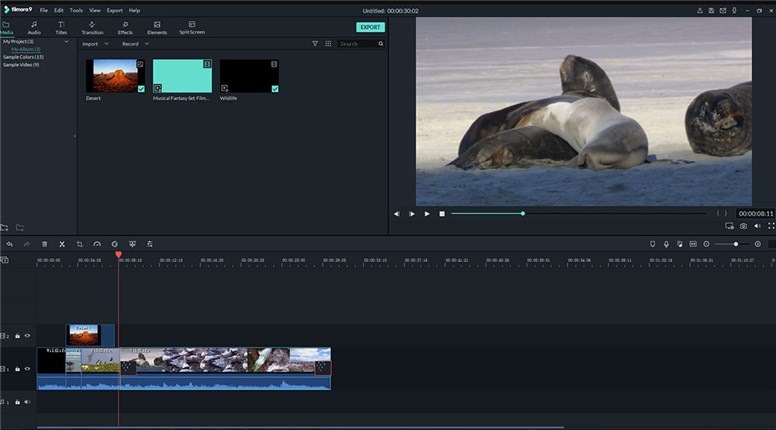This screenshot has height=430, width=776.
Task: Open the Color tuning icon
Action: click(114, 244)
